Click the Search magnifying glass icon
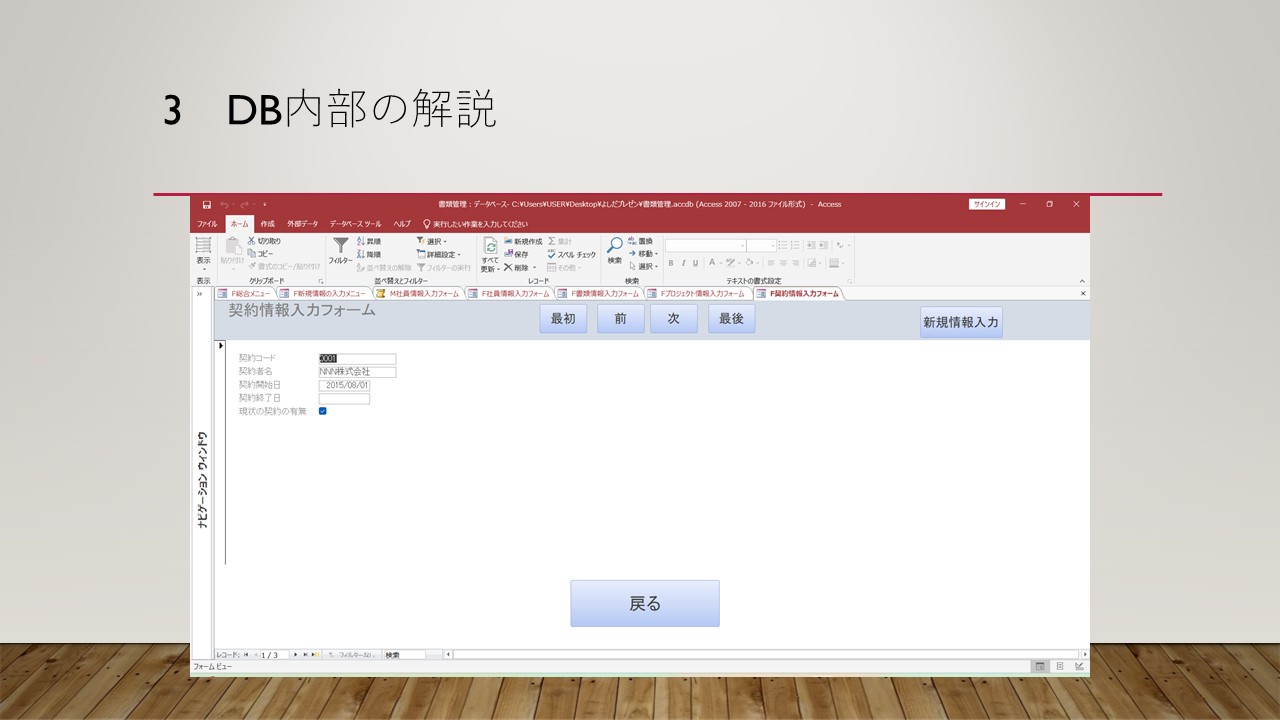The image size is (1280, 720). pyautogui.click(x=614, y=246)
